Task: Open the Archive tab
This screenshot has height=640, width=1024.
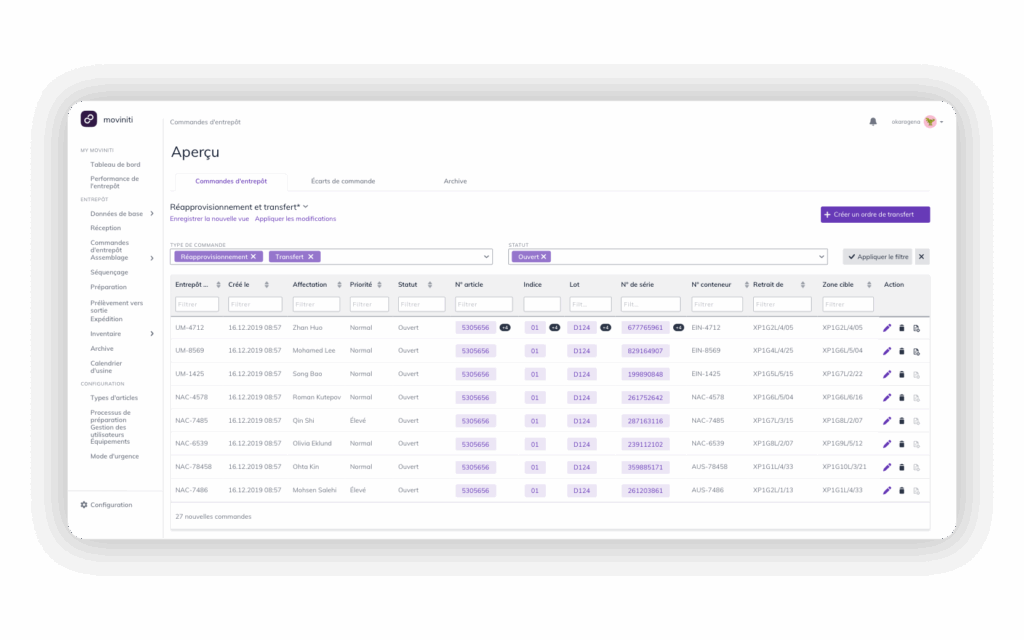Action: [455, 181]
